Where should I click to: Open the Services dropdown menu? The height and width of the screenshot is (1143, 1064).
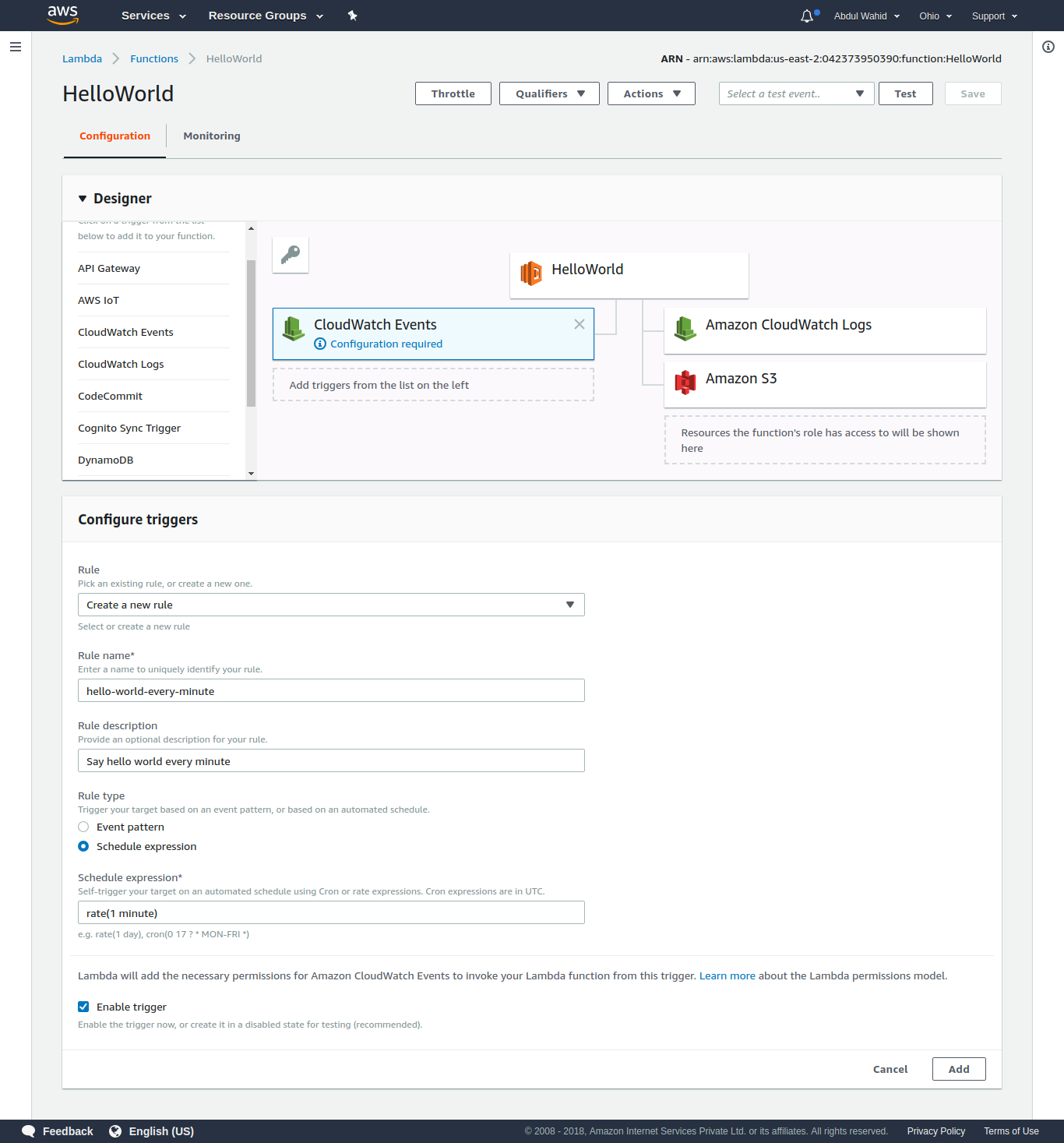[153, 16]
